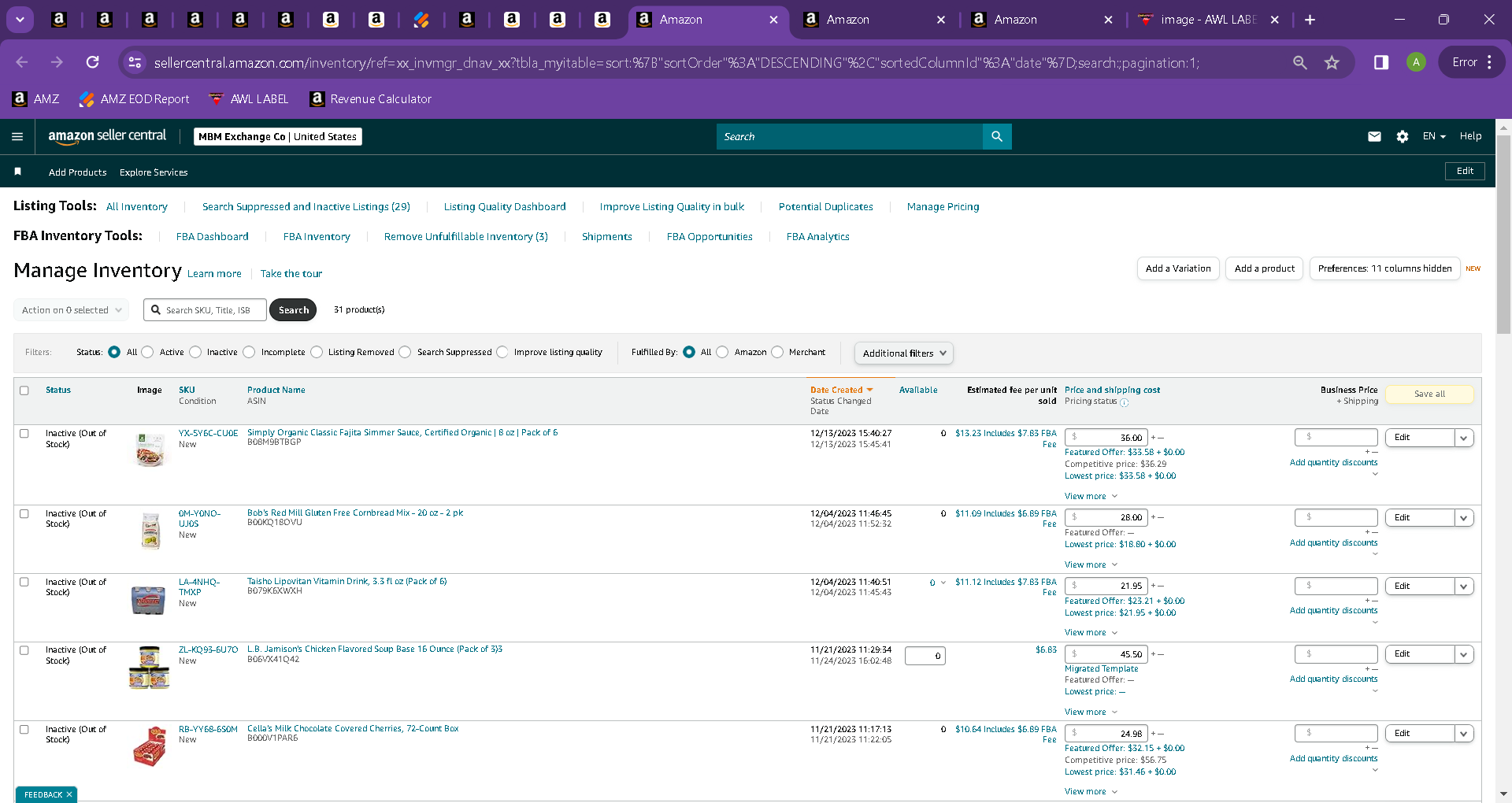Expand View more for Fajita Simmer Sauce row
The width and height of the screenshot is (1512, 803).
tap(1091, 496)
